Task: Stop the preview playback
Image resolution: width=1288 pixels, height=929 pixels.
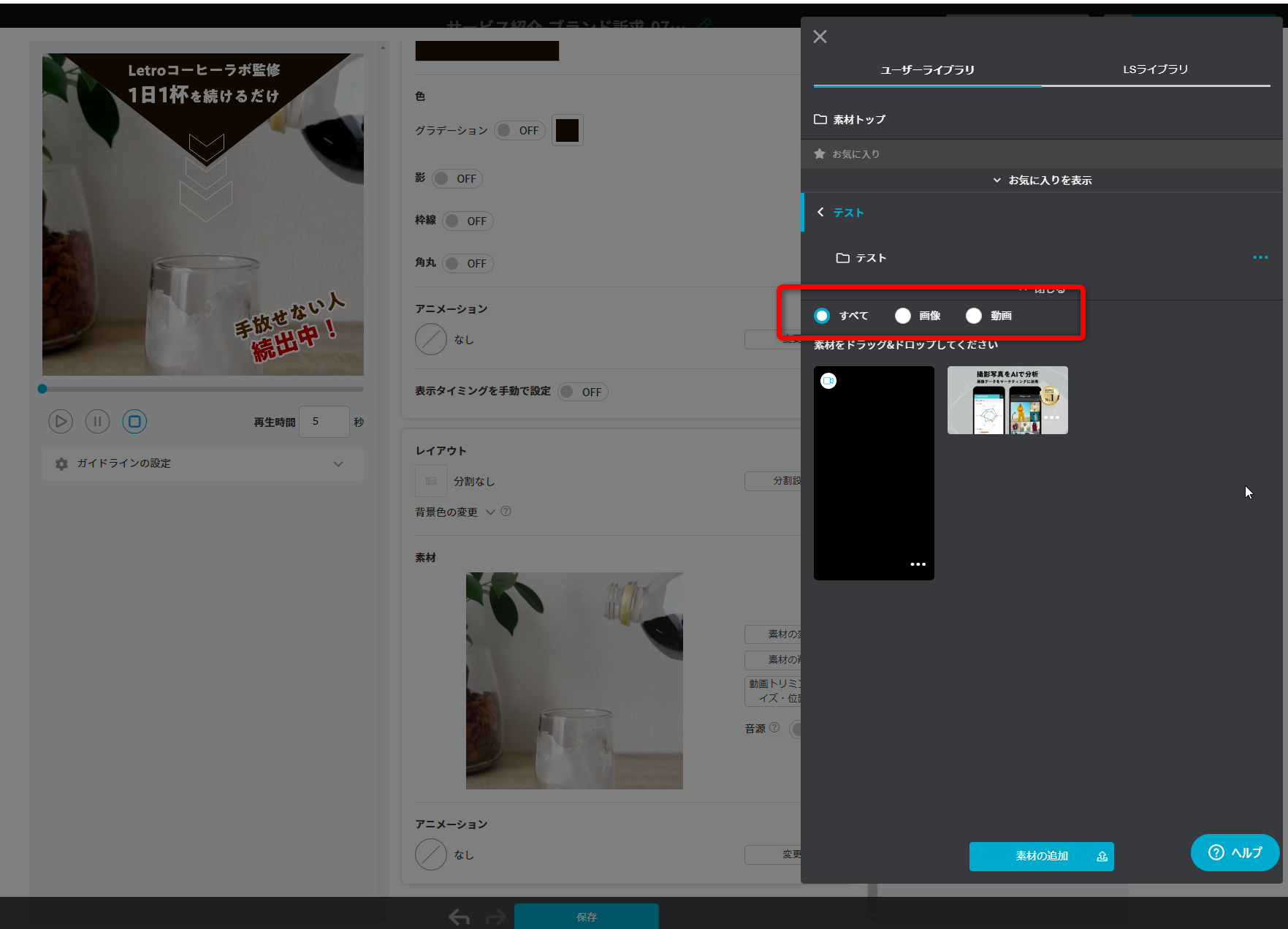Action: [x=134, y=422]
